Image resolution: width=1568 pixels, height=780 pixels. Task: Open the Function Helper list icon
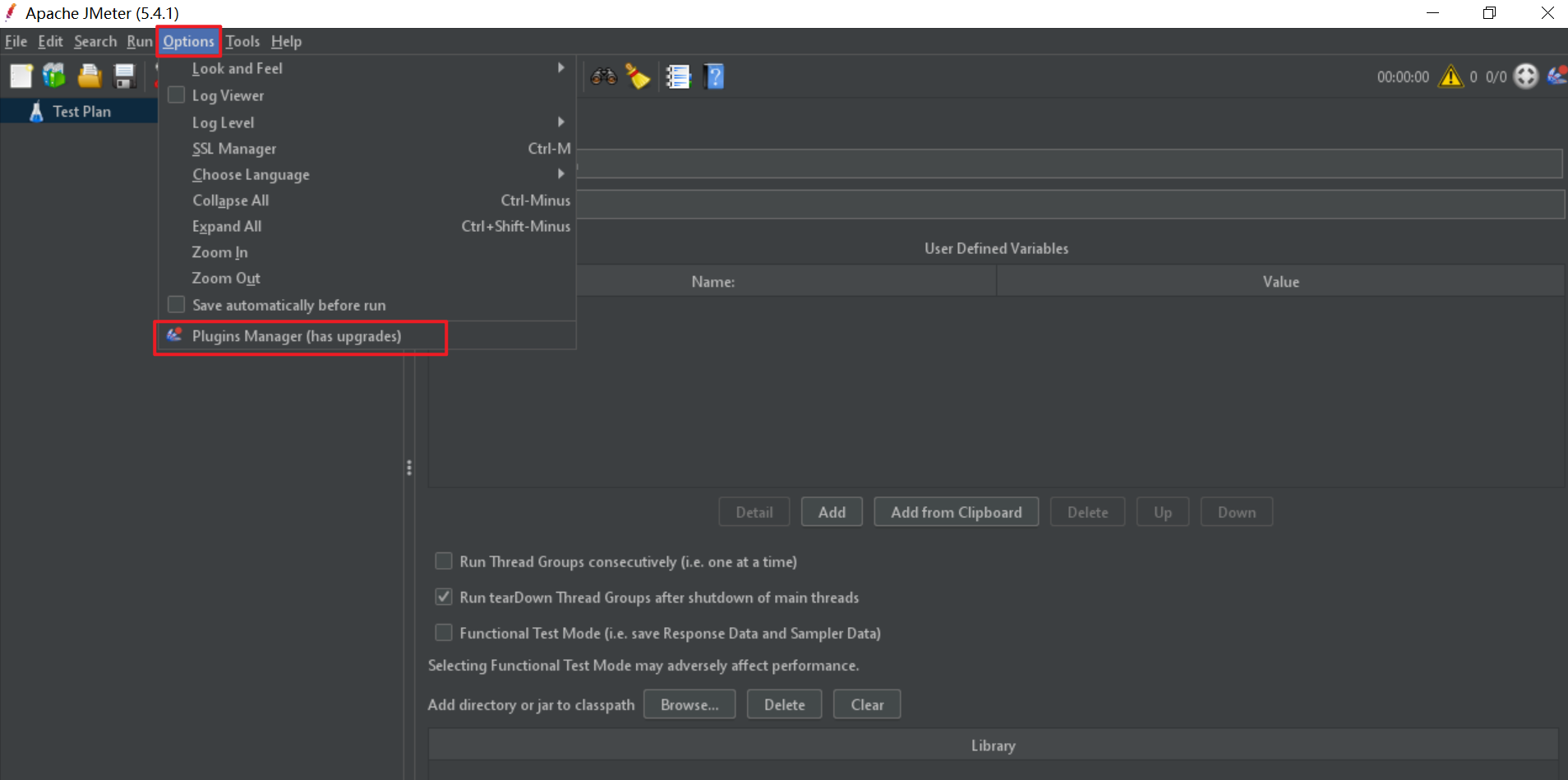[x=678, y=76]
